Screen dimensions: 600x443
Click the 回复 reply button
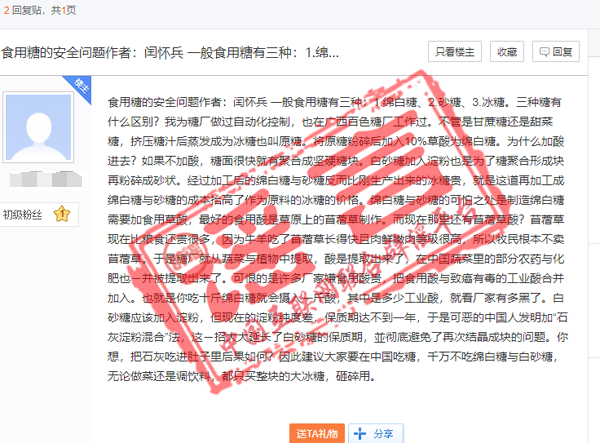point(557,52)
